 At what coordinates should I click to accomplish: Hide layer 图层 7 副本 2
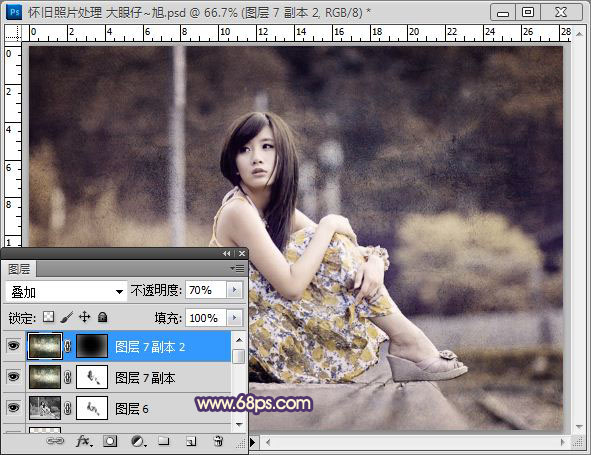point(14,346)
